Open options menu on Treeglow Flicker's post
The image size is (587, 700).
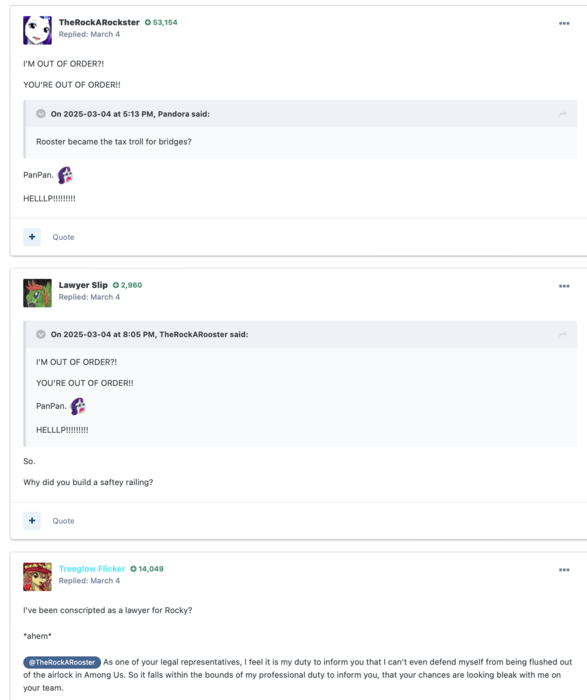click(x=564, y=570)
